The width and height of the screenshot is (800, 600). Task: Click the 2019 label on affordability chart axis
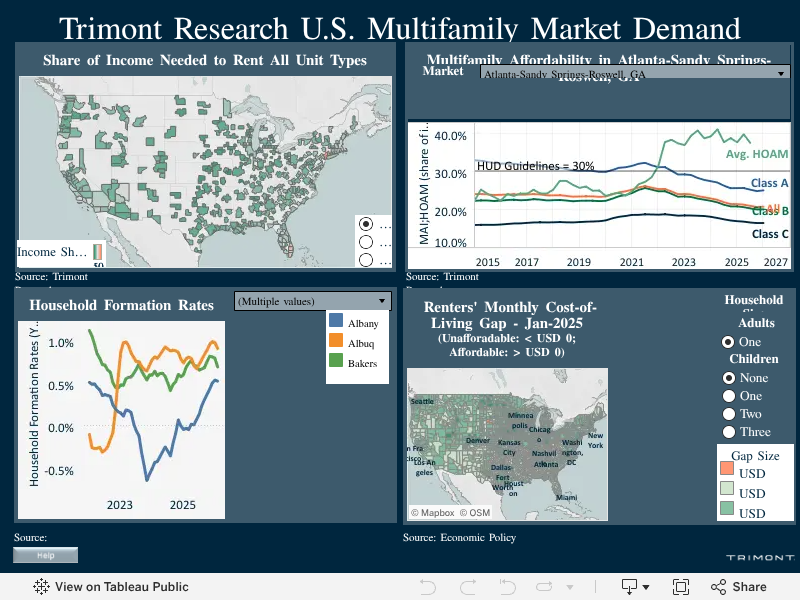tap(579, 262)
